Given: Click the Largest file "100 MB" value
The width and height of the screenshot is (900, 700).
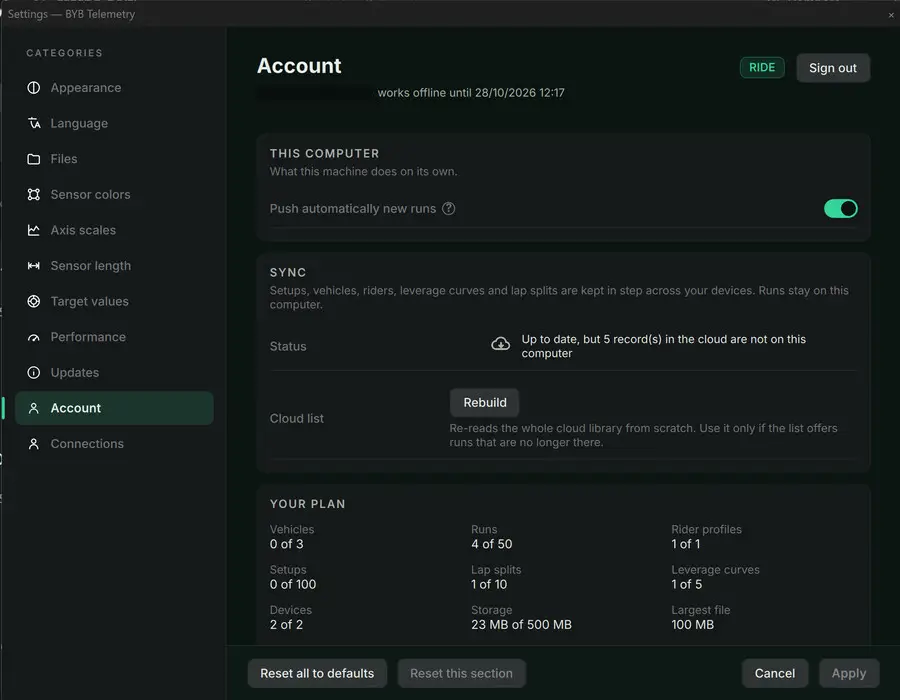Looking at the screenshot, I should [693, 624].
